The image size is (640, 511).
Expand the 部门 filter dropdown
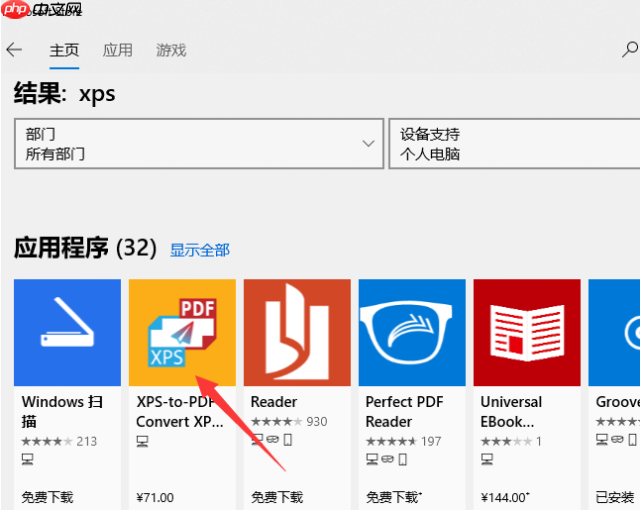(x=199, y=144)
